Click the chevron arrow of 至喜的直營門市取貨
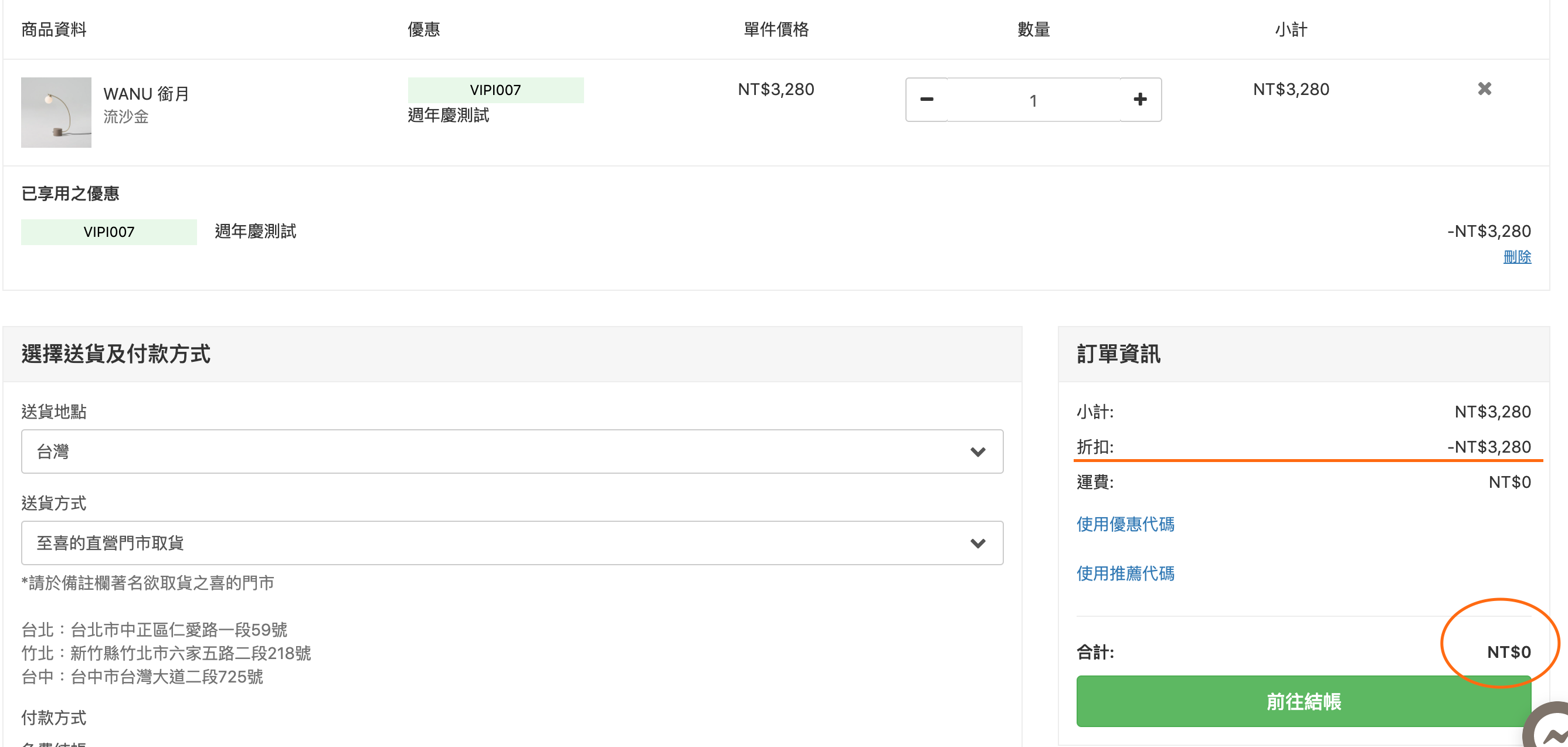The image size is (1568, 747). coord(978,543)
